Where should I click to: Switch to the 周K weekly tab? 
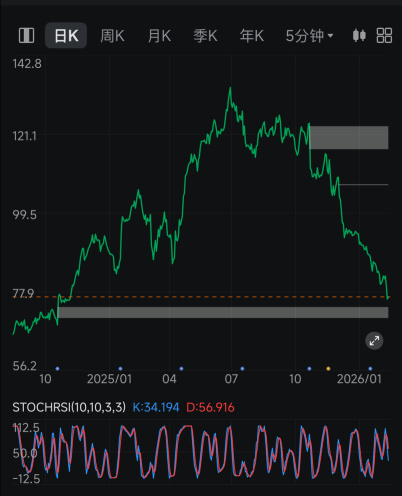pyautogui.click(x=112, y=36)
